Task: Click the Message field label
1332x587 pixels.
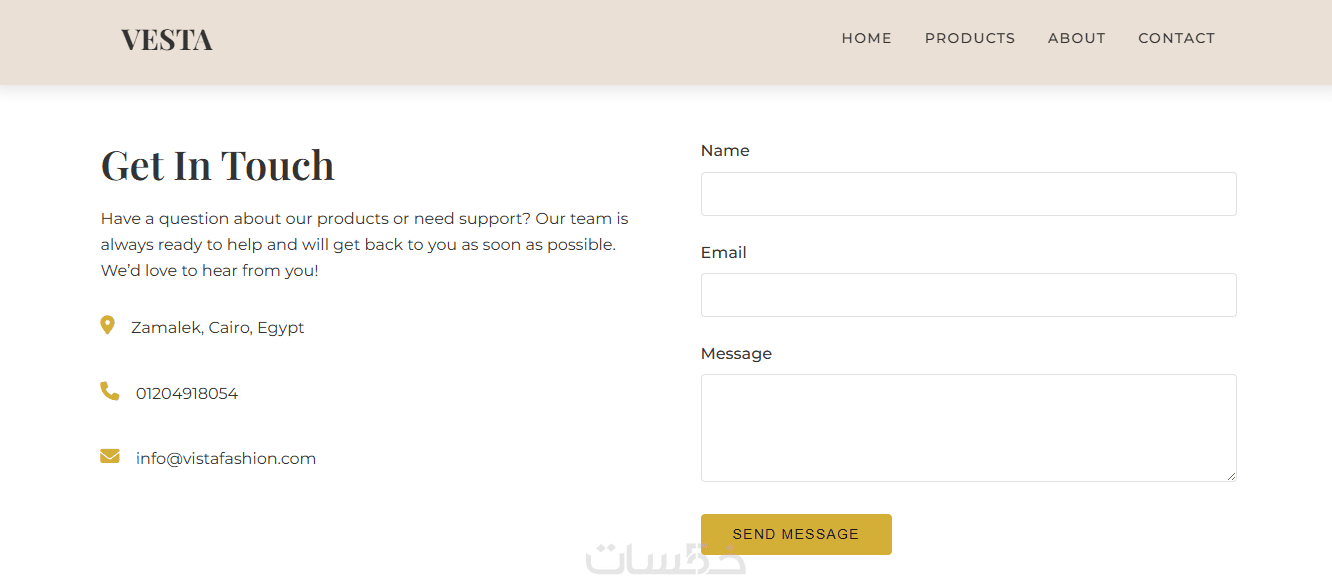Action: click(x=736, y=354)
